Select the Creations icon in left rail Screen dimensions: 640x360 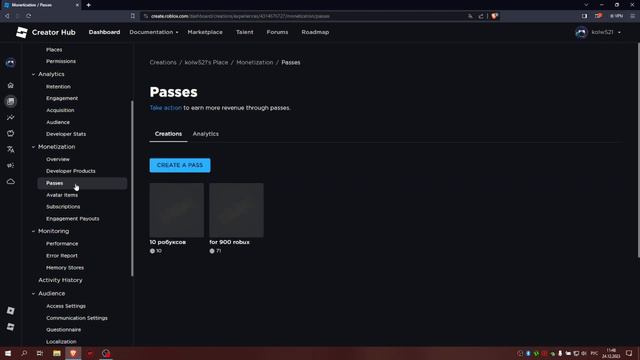click(11, 101)
